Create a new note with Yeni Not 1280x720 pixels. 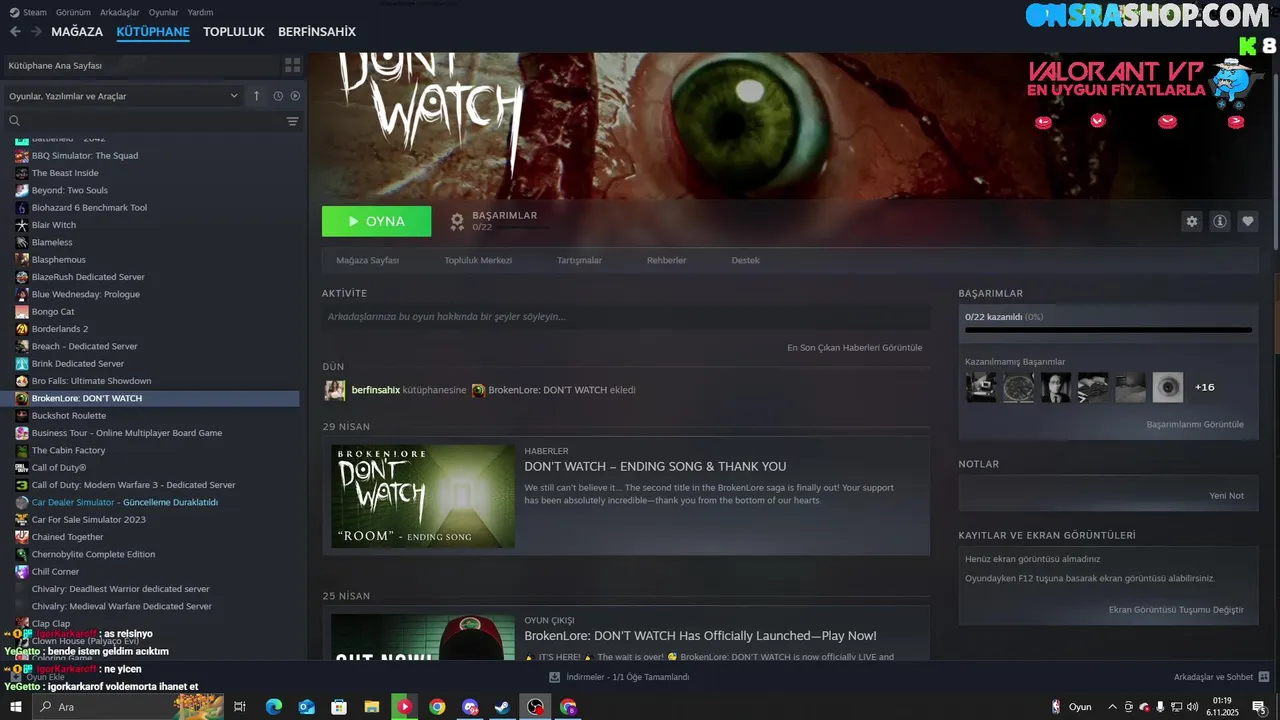1226,495
